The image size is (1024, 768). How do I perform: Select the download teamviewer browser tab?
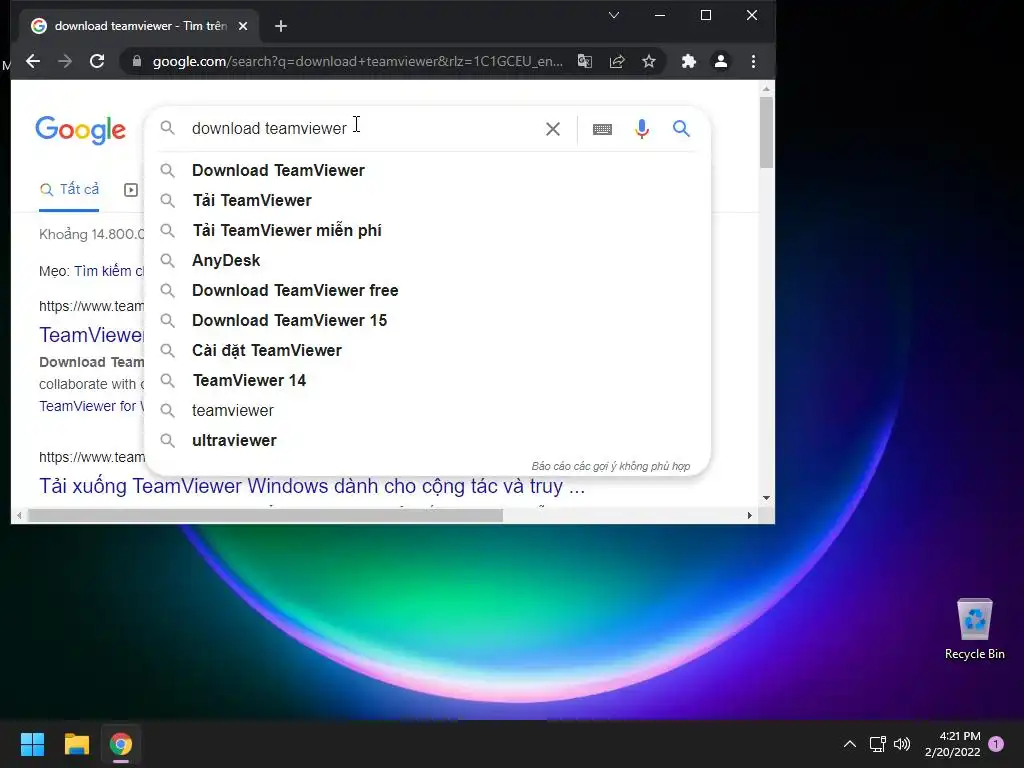point(140,26)
